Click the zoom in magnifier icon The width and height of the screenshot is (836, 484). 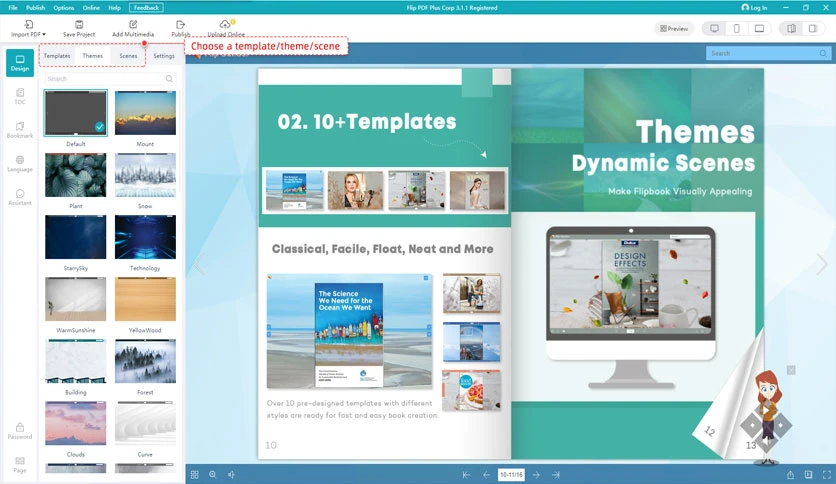[x=213, y=474]
